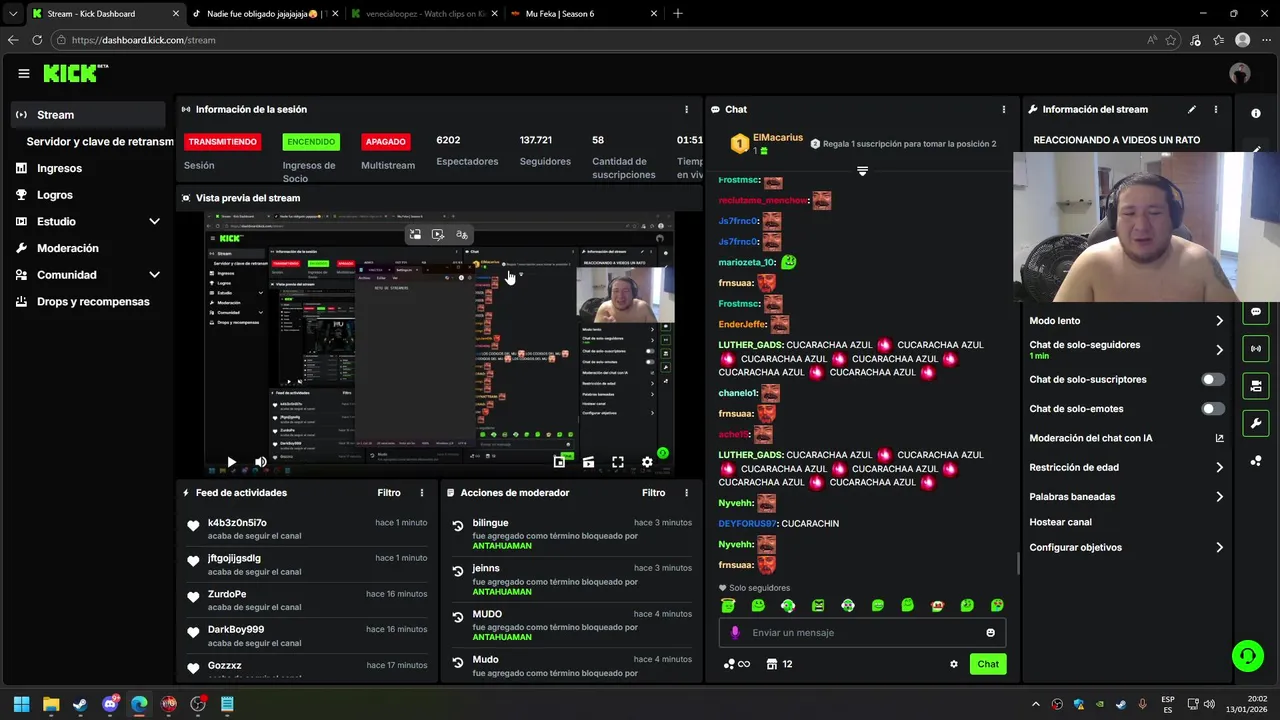The height and width of the screenshot is (720, 1280).
Task: Open a new browser tab
Action: [678, 14]
